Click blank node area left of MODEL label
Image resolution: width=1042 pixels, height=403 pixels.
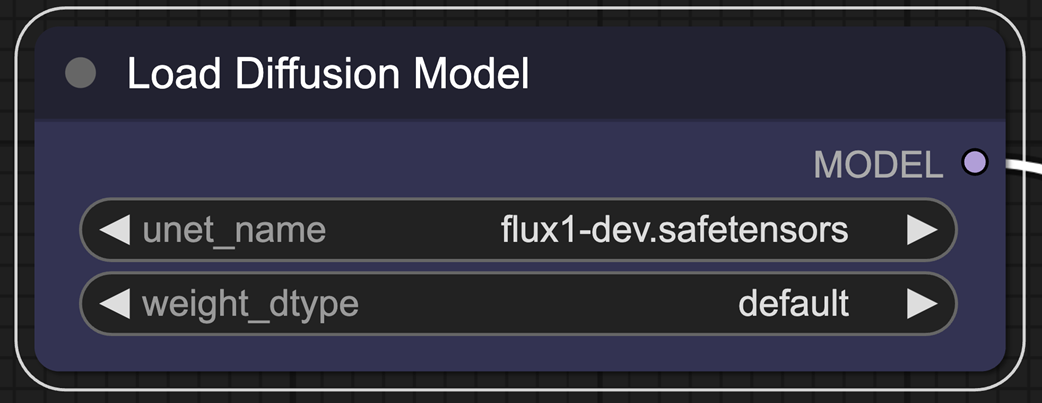400,163
